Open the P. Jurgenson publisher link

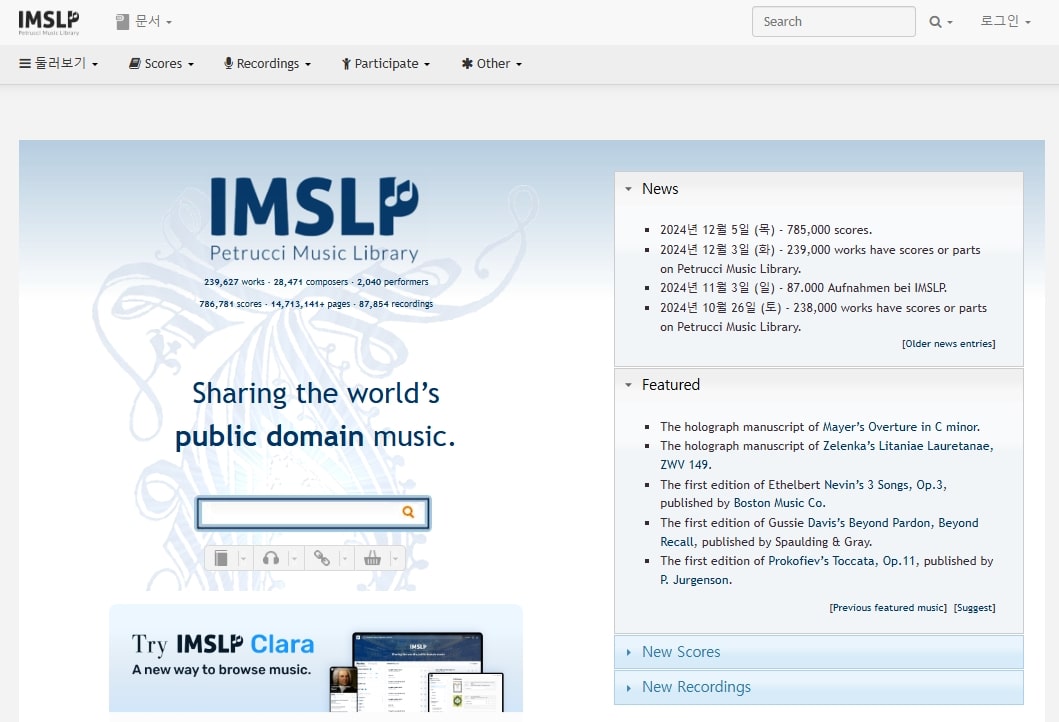tap(696, 579)
